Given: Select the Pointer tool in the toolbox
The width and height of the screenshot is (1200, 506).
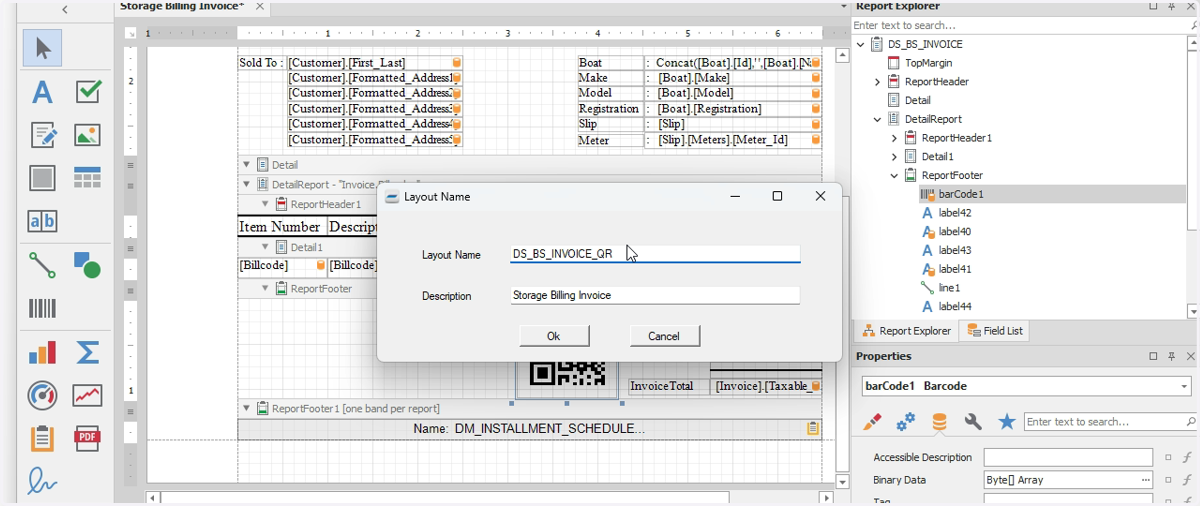Looking at the screenshot, I should click(42, 48).
